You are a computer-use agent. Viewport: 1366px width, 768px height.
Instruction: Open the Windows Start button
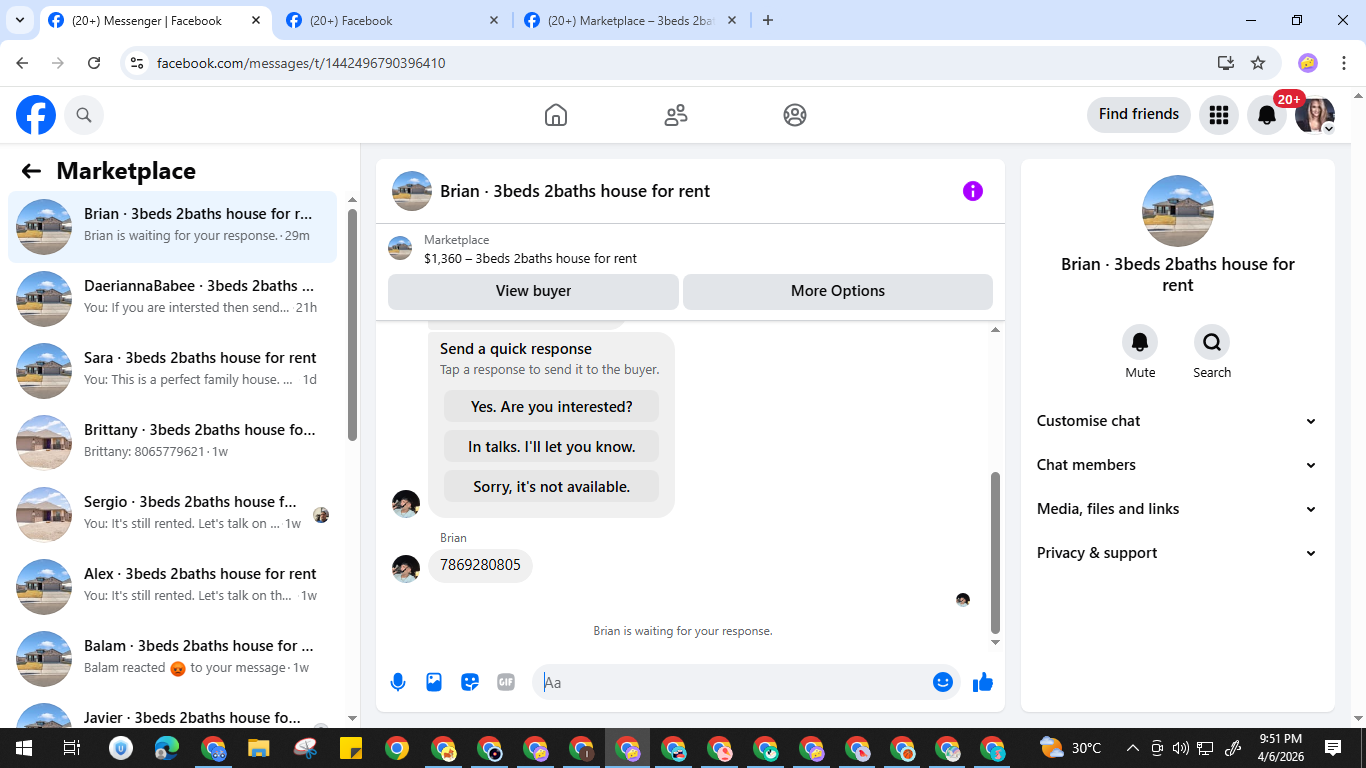coord(24,748)
